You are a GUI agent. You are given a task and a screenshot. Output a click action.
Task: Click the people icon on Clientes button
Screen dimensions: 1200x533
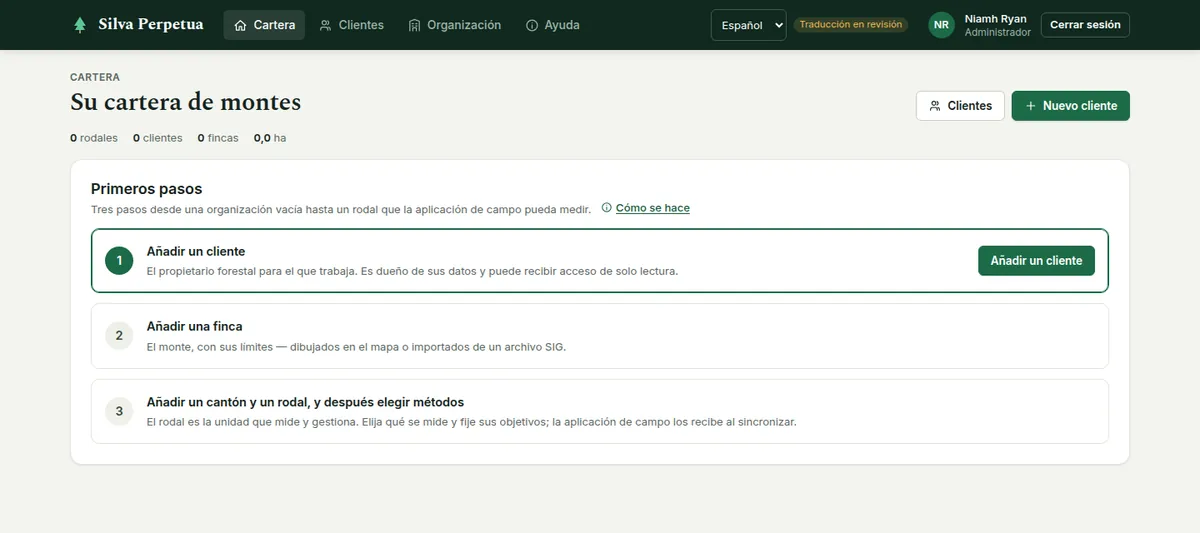935,106
